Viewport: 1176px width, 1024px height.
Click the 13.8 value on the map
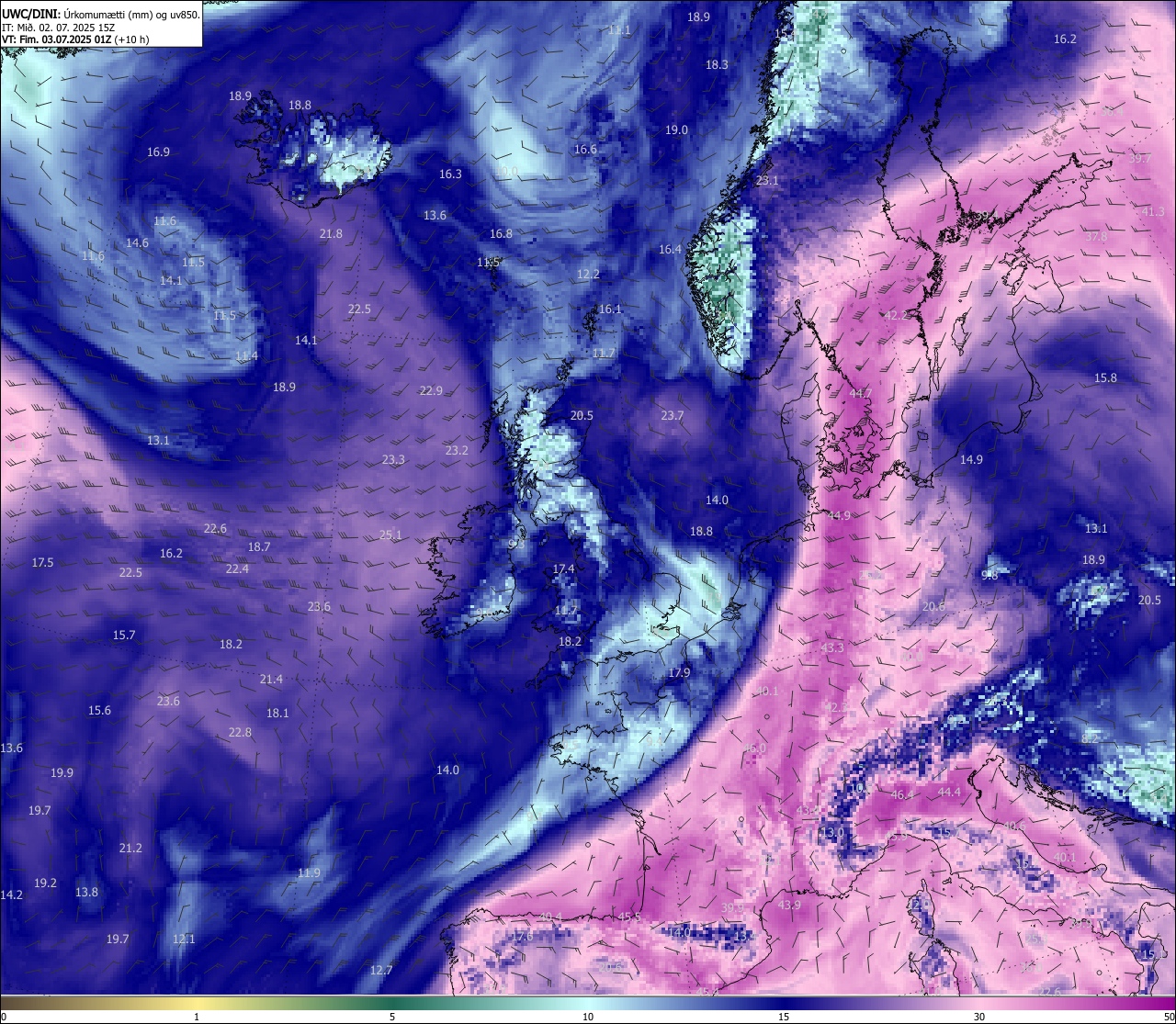pyautogui.click(x=86, y=892)
